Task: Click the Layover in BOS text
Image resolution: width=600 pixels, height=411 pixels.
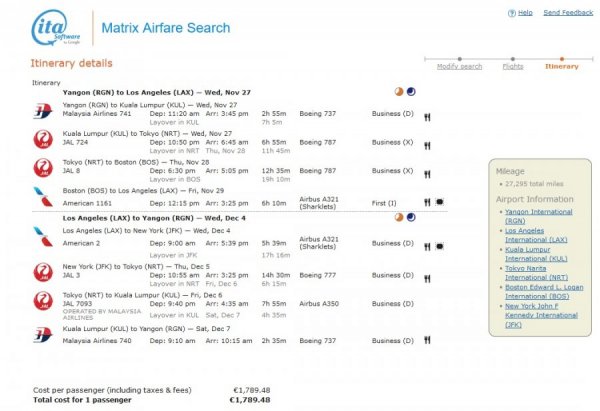Action: pos(175,179)
